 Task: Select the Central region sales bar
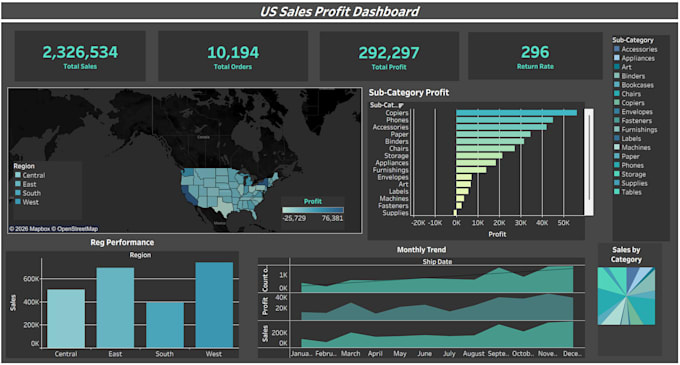(66, 319)
